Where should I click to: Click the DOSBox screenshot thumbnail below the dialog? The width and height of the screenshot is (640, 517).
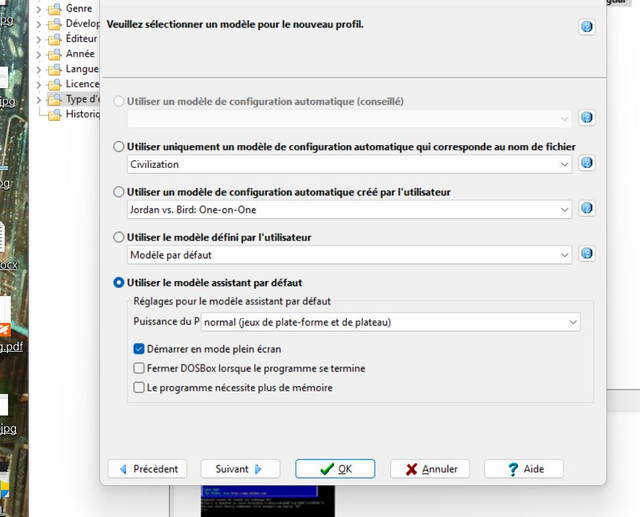click(x=267, y=501)
